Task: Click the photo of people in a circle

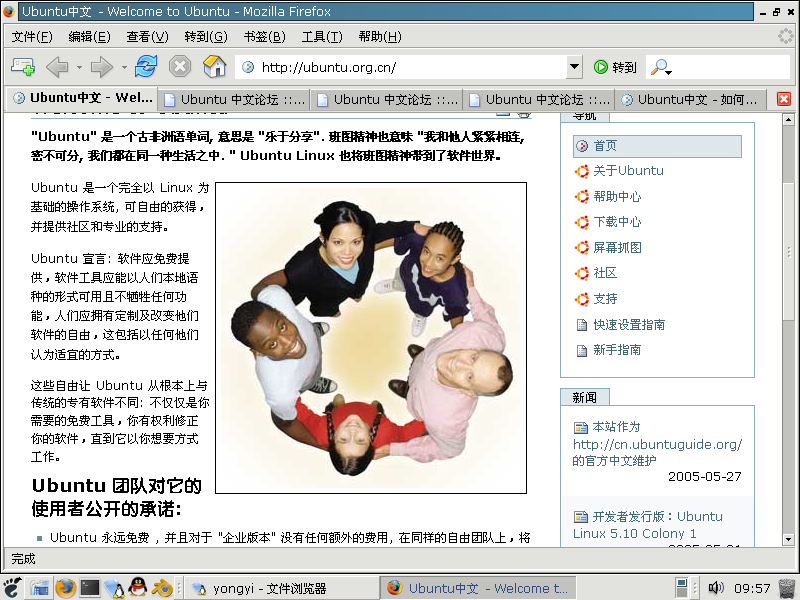Action: coord(371,338)
